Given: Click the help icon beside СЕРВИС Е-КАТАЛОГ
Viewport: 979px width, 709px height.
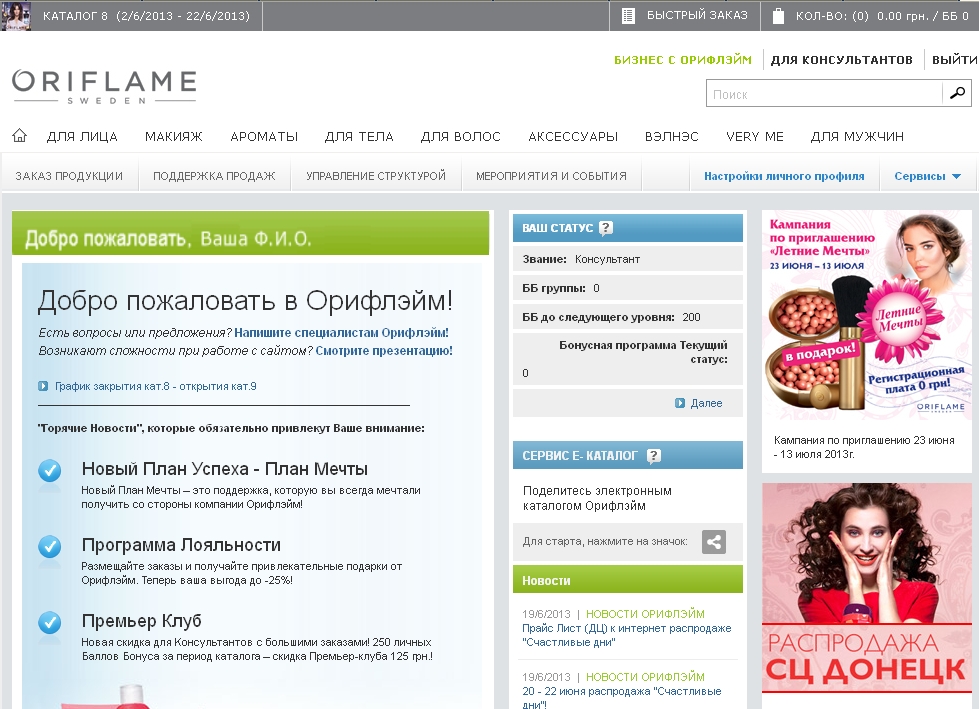Looking at the screenshot, I should coord(653,456).
